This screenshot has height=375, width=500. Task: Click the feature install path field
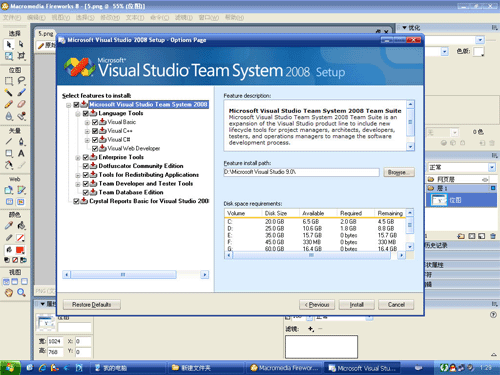coord(301,172)
